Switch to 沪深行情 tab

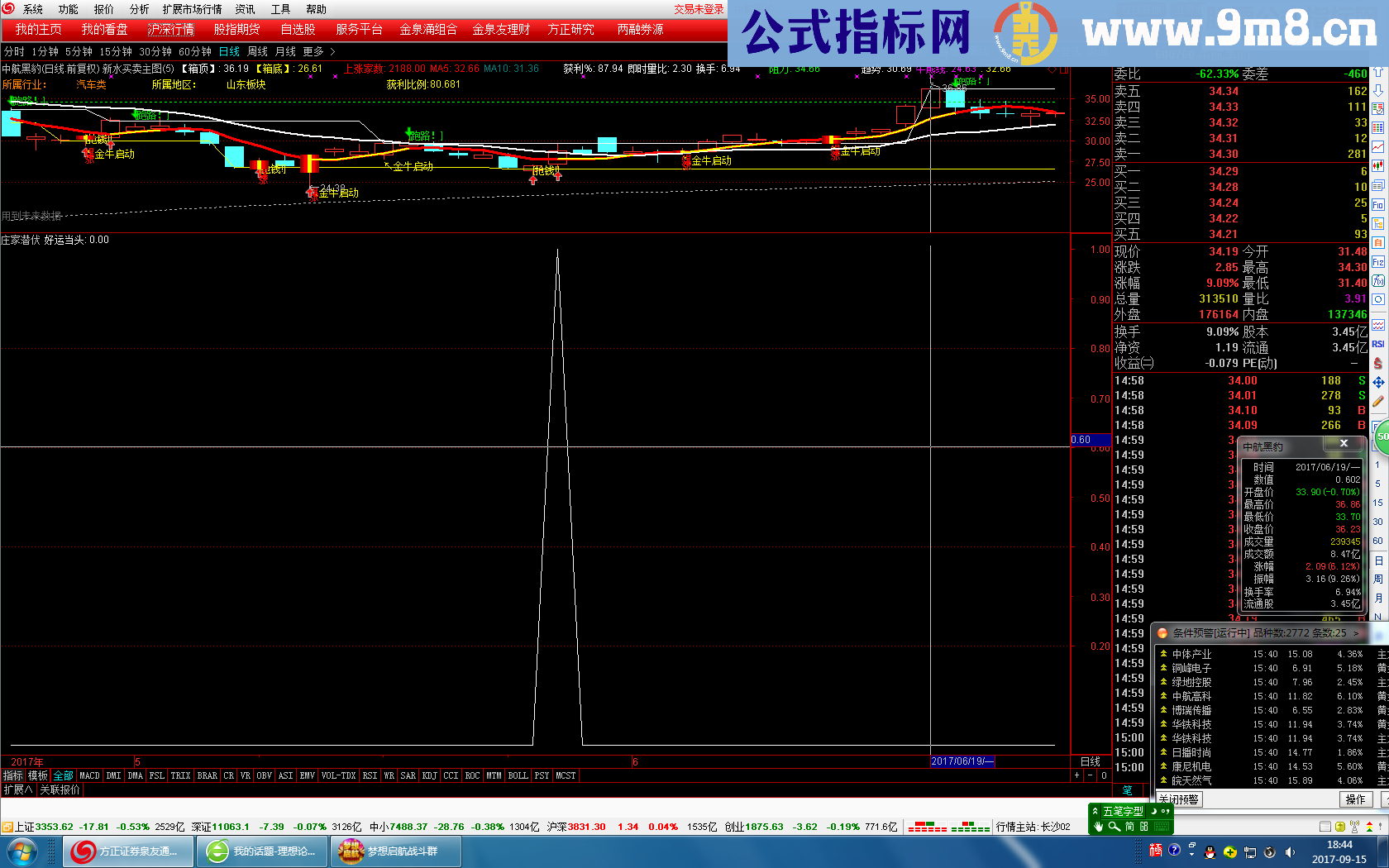[171, 29]
